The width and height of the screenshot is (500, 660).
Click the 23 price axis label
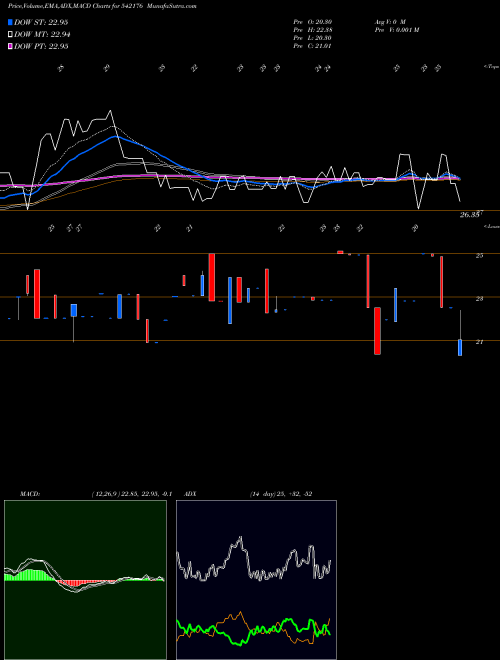479,299
